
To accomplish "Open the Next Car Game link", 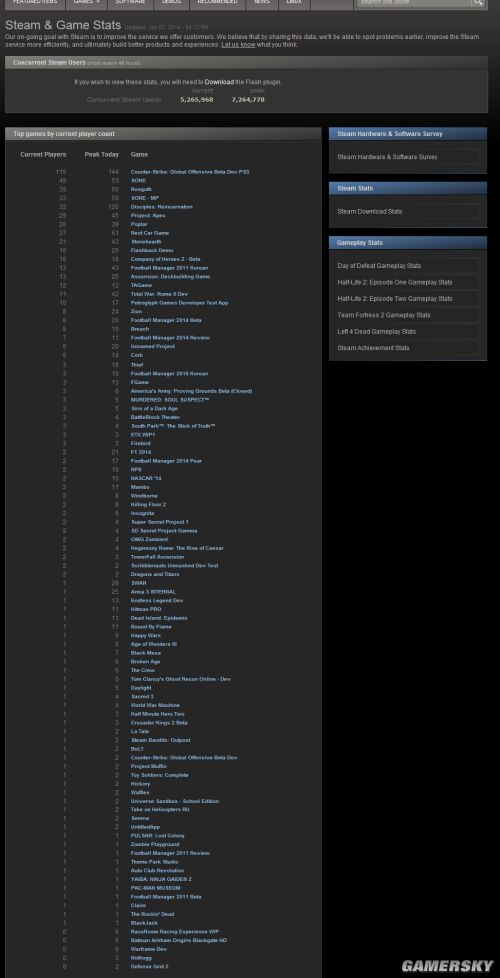I will point(150,233).
